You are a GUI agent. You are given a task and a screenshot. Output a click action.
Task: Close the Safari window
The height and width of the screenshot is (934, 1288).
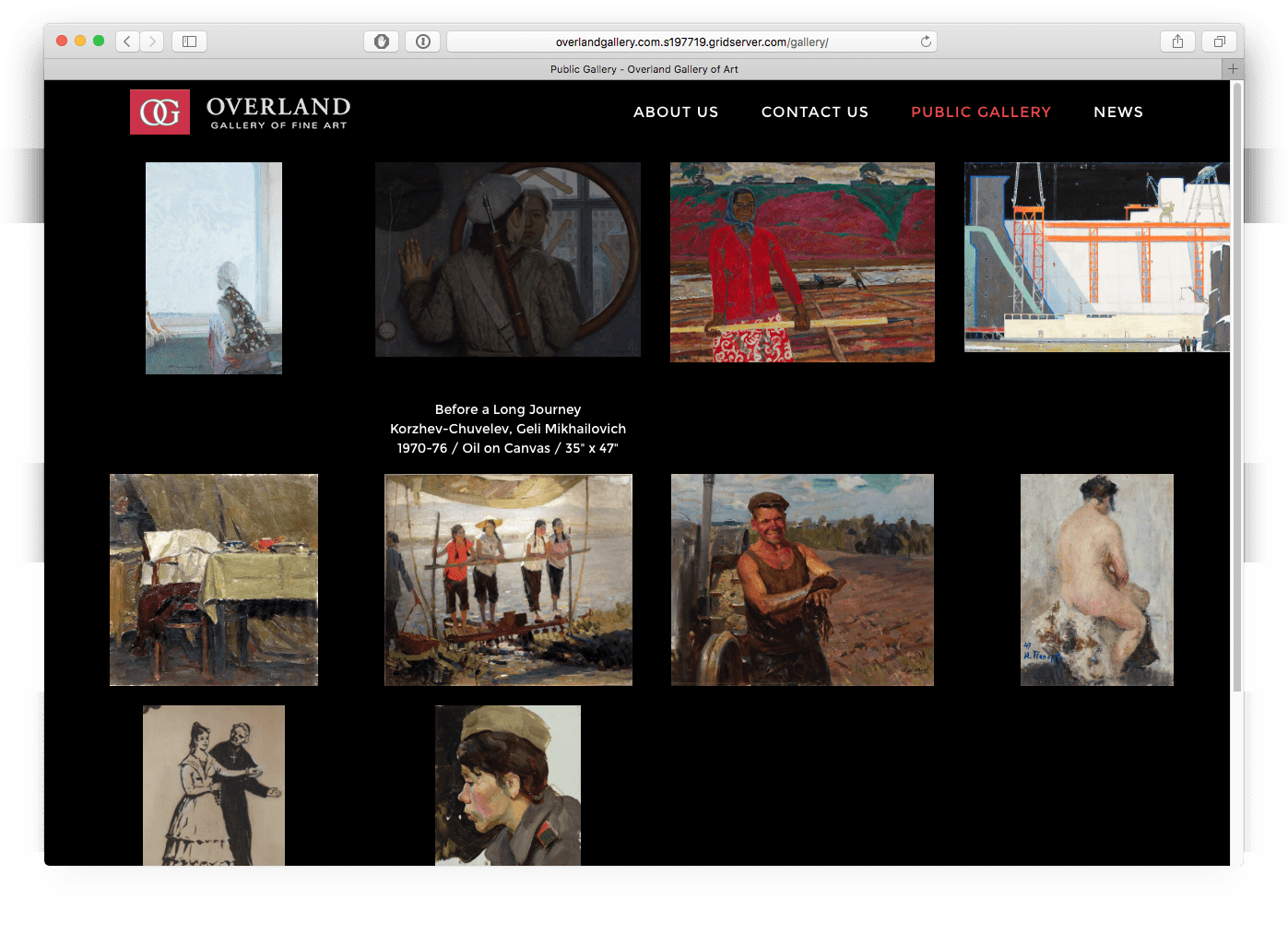[x=62, y=41]
